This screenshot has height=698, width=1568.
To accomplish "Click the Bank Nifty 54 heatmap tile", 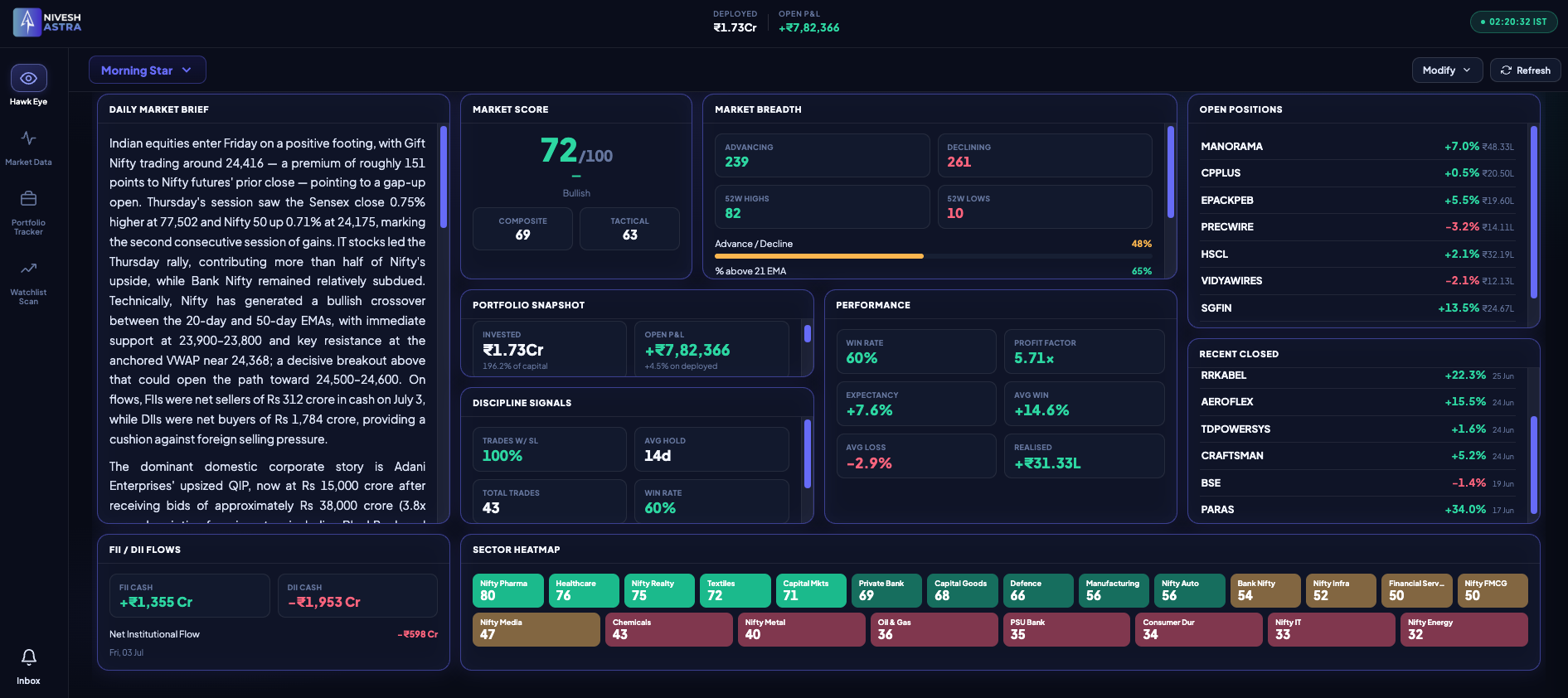I will click(1265, 590).
